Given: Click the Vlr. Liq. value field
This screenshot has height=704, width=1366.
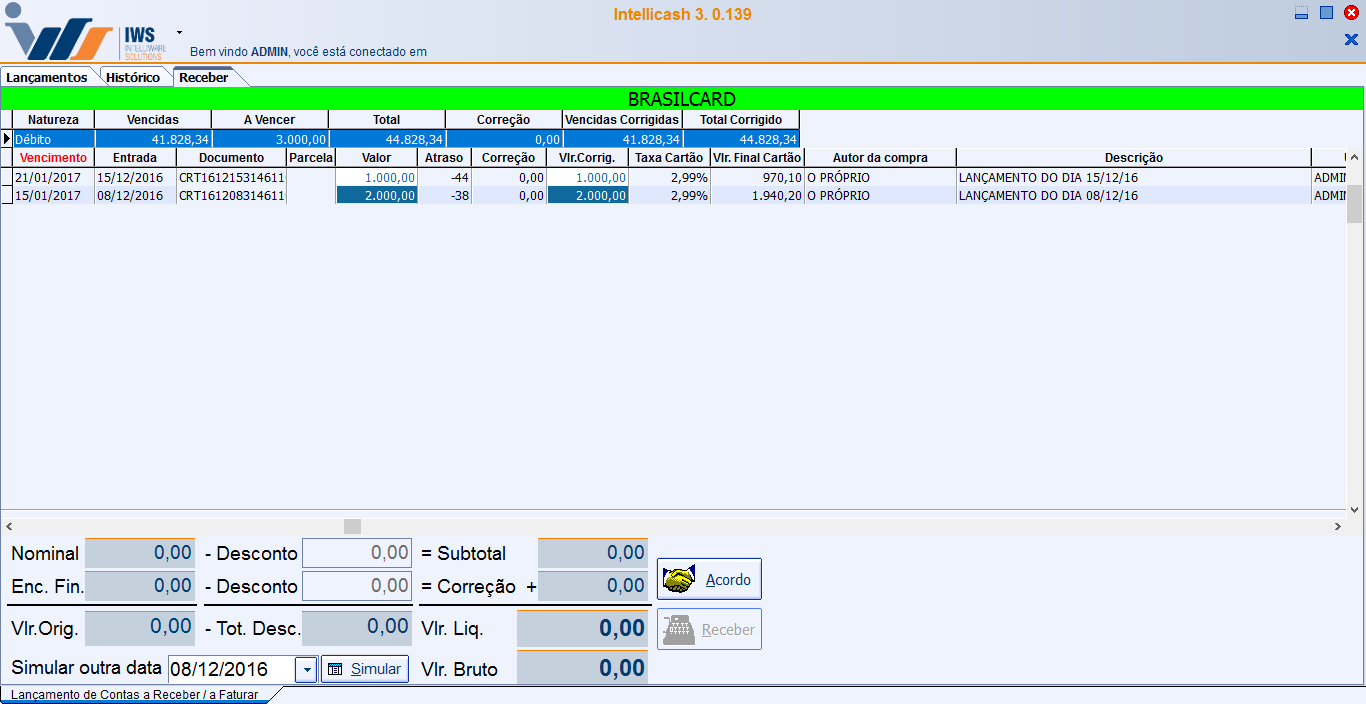Looking at the screenshot, I should [582, 629].
